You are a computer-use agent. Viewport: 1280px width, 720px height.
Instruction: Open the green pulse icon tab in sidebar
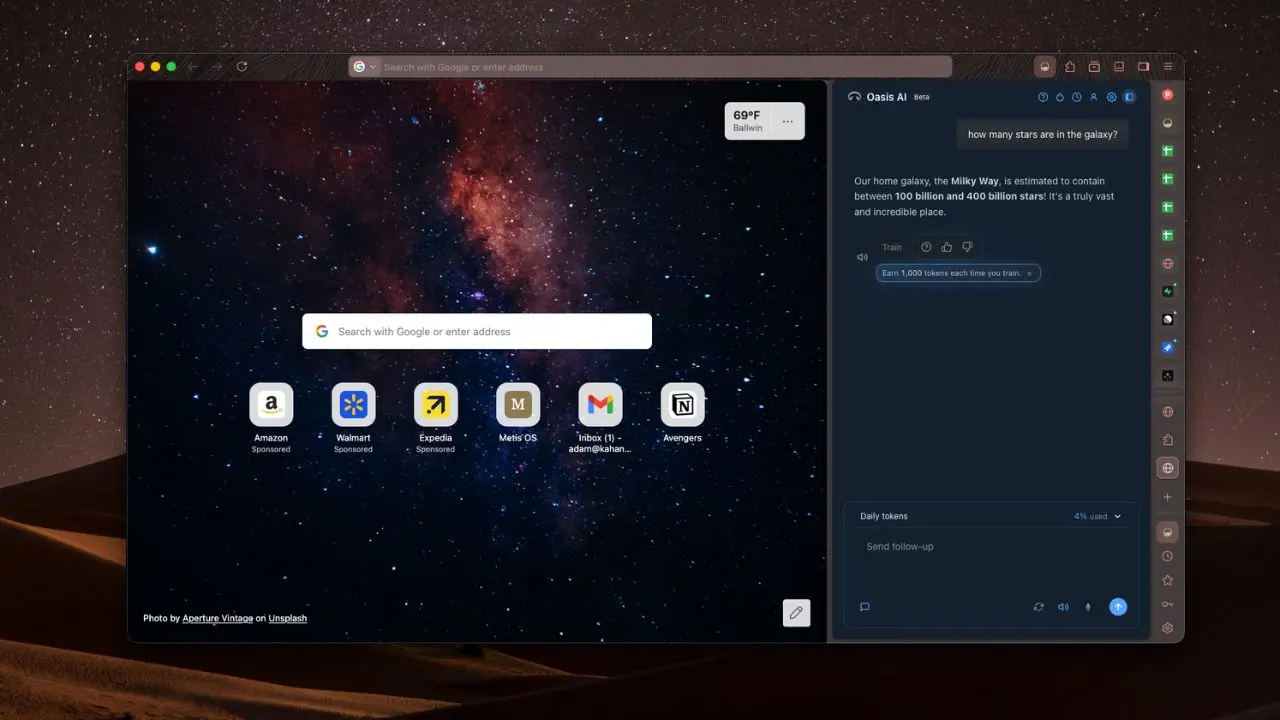pyautogui.click(x=1167, y=292)
